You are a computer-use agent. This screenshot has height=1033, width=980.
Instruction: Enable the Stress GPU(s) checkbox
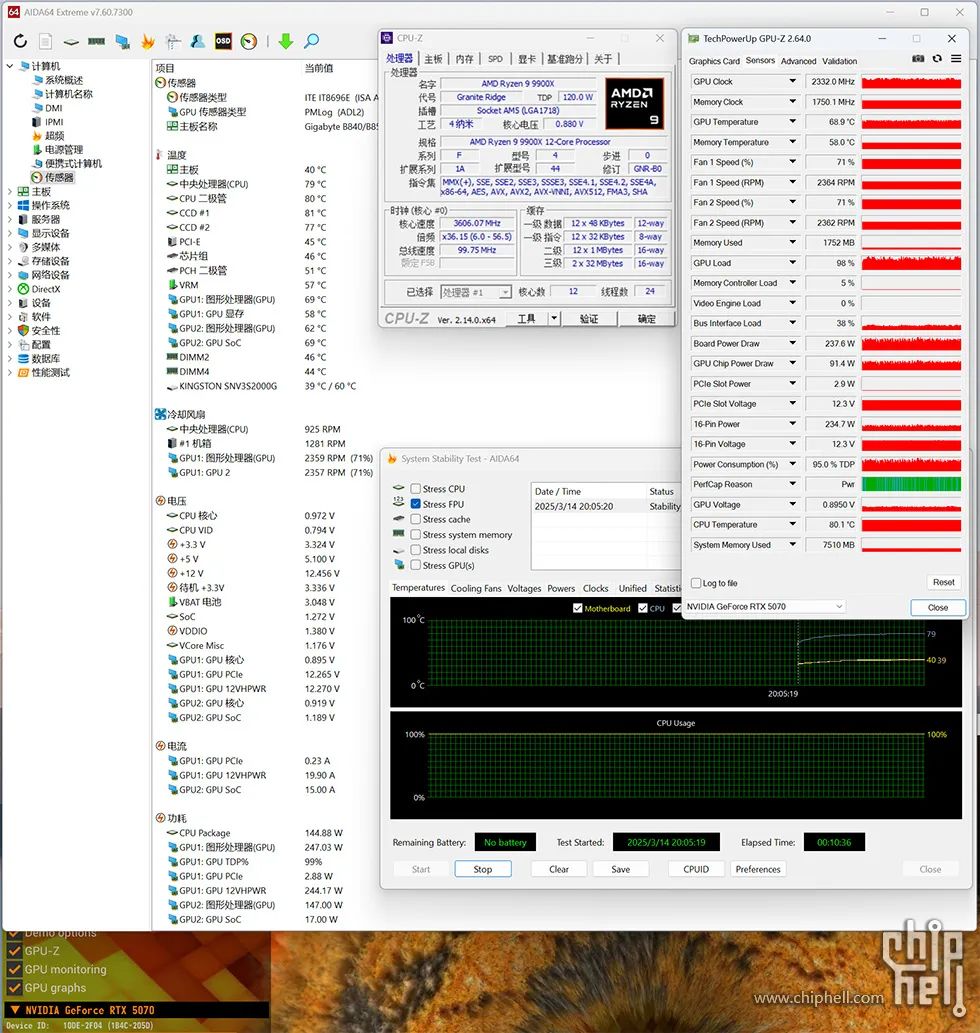coord(416,565)
